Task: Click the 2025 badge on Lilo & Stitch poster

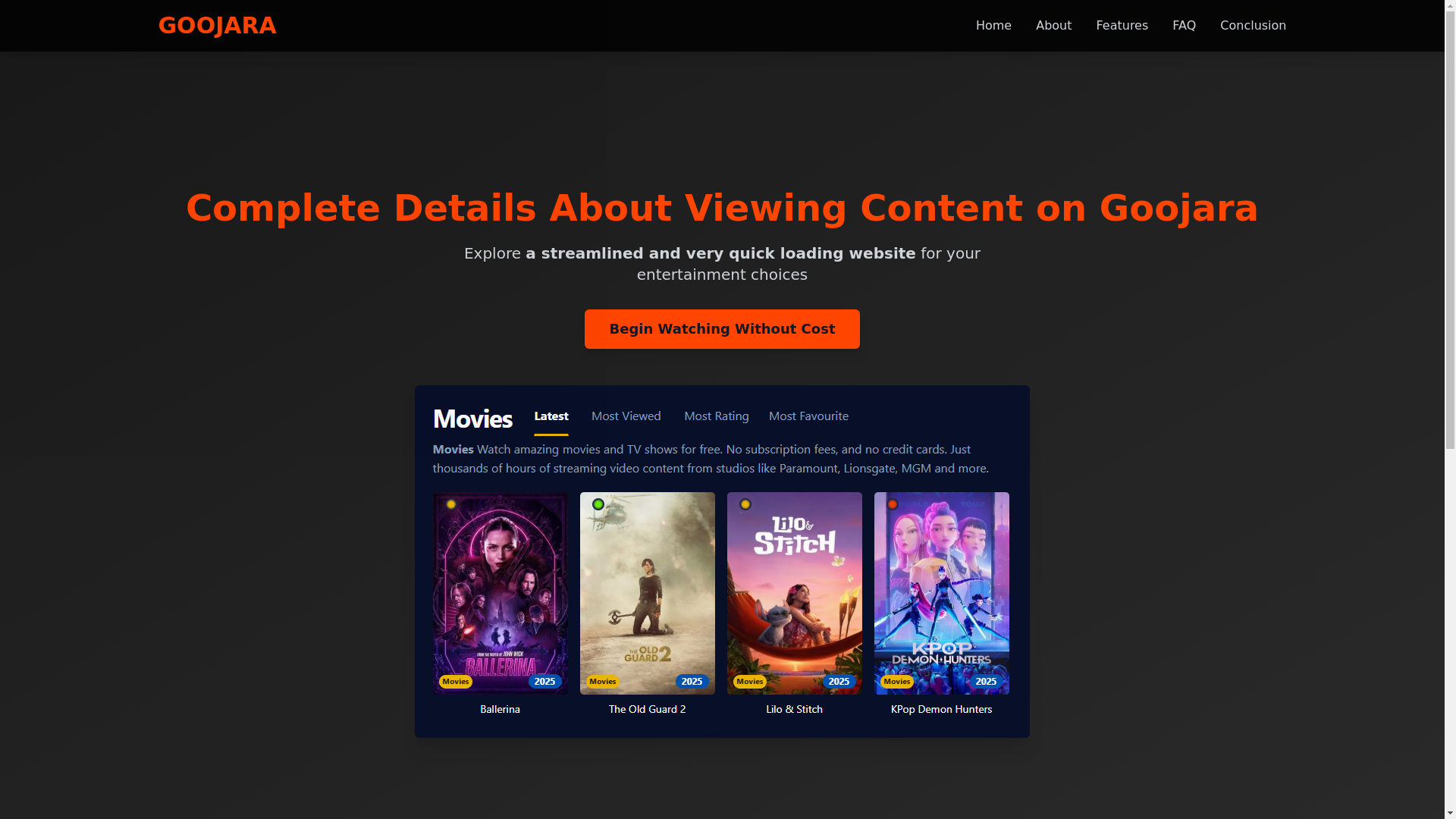Action: click(839, 682)
